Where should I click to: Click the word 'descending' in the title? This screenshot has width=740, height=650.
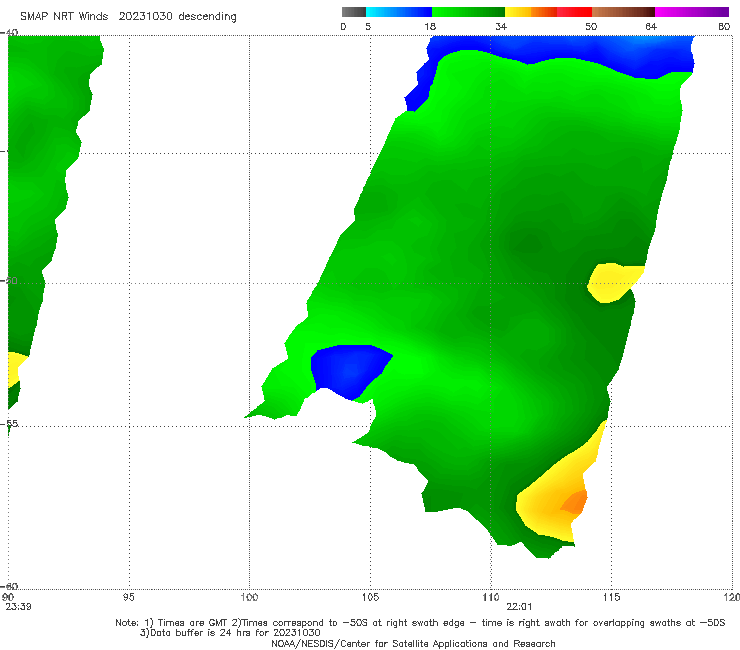click(x=208, y=17)
